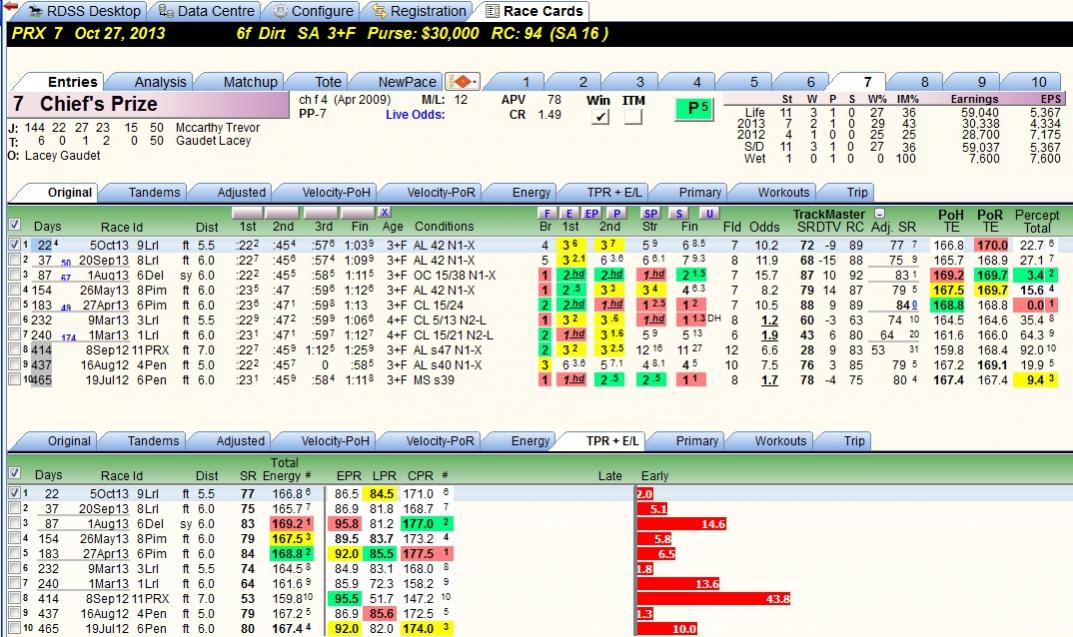Click the SP filter button
Screen dimensions: 1073x637
click(x=650, y=213)
